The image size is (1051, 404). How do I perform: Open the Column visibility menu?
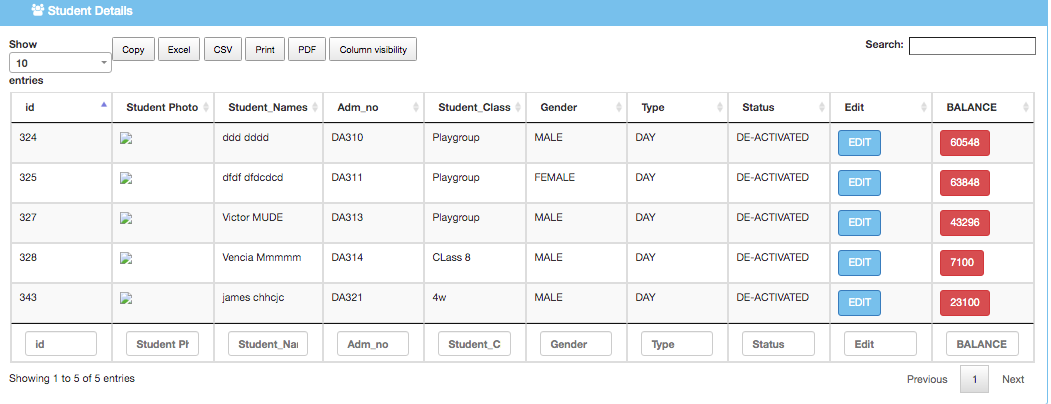tap(372, 49)
